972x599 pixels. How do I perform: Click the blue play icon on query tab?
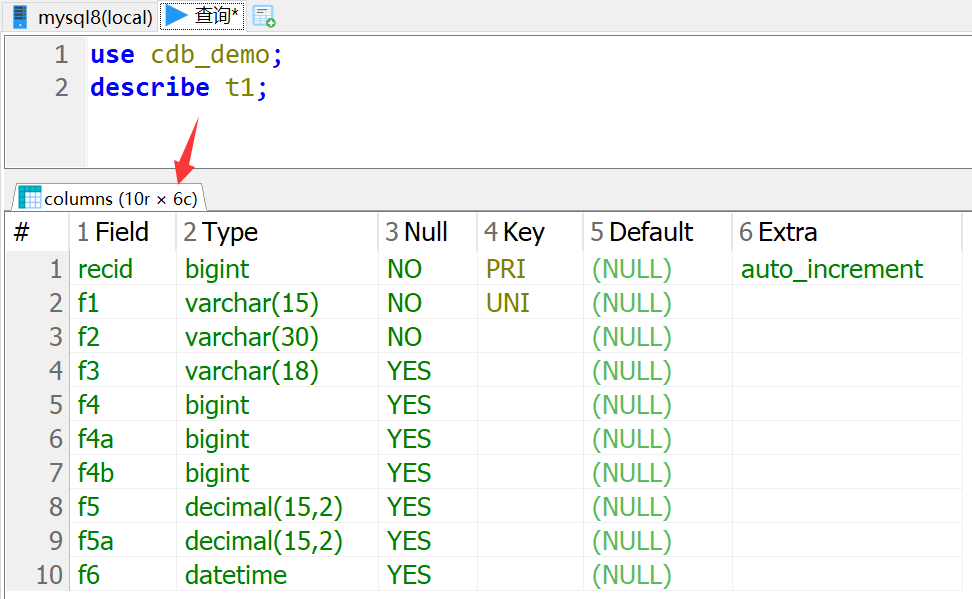point(176,16)
